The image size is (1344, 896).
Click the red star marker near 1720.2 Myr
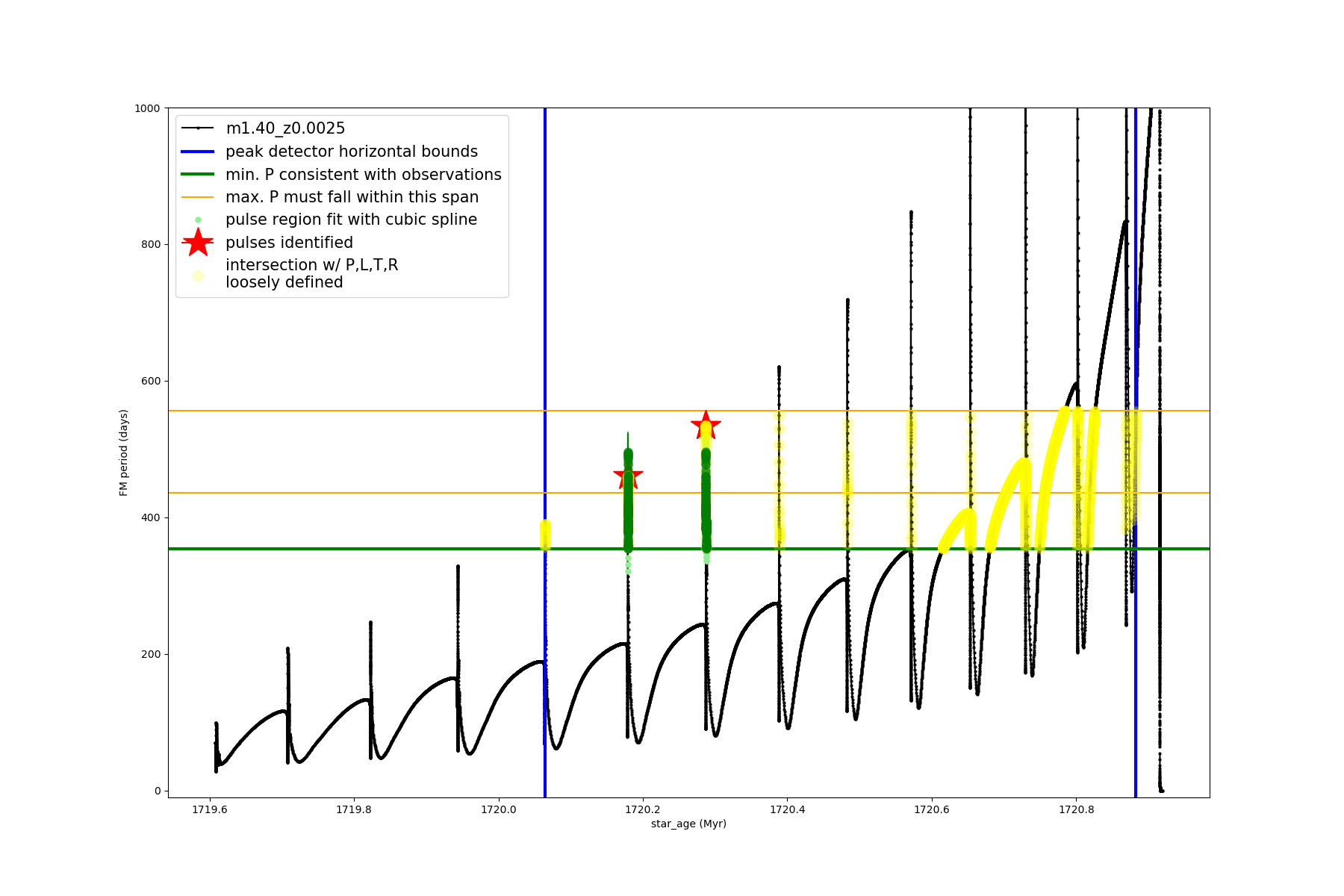coord(628,476)
